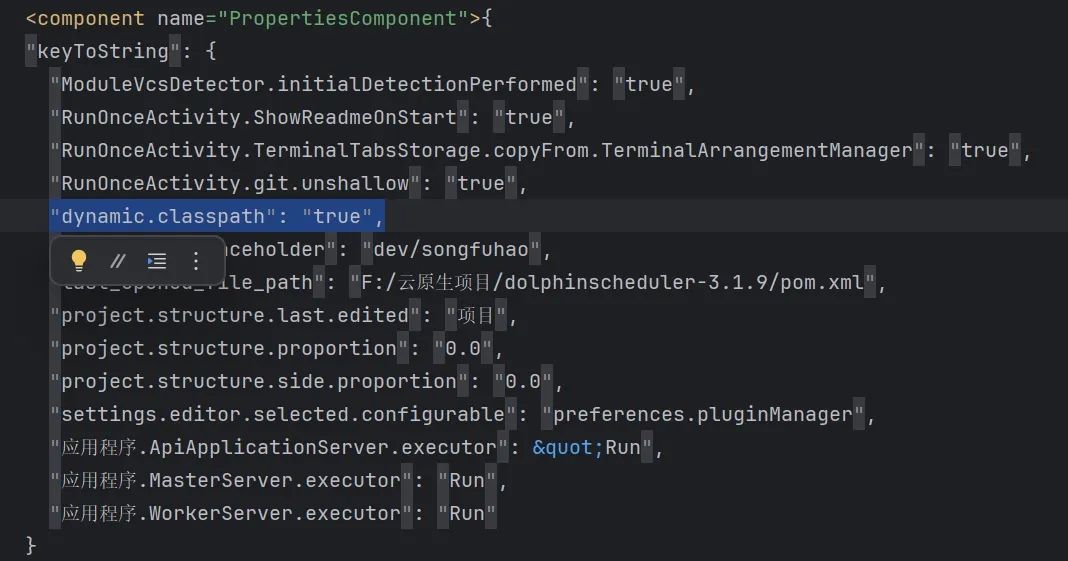The image size is (1068, 561).
Task: Click the "preferences.pluginManager" value
Action: 702,414
